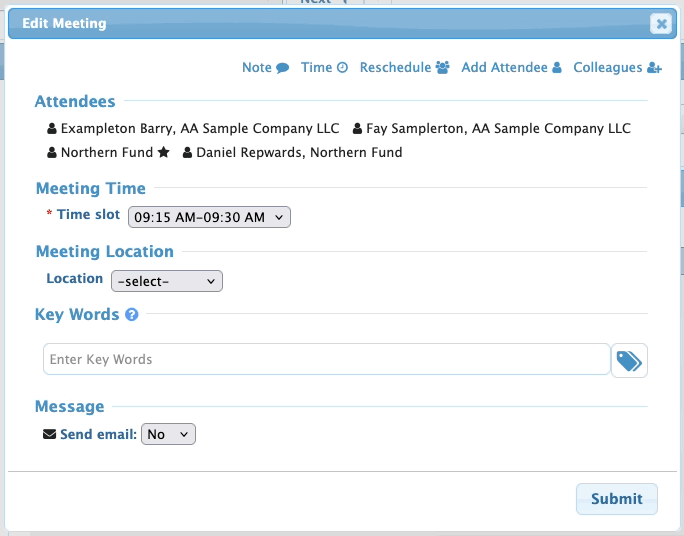Submit the meeting edit form
This screenshot has height=536, width=684.
[x=617, y=499]
